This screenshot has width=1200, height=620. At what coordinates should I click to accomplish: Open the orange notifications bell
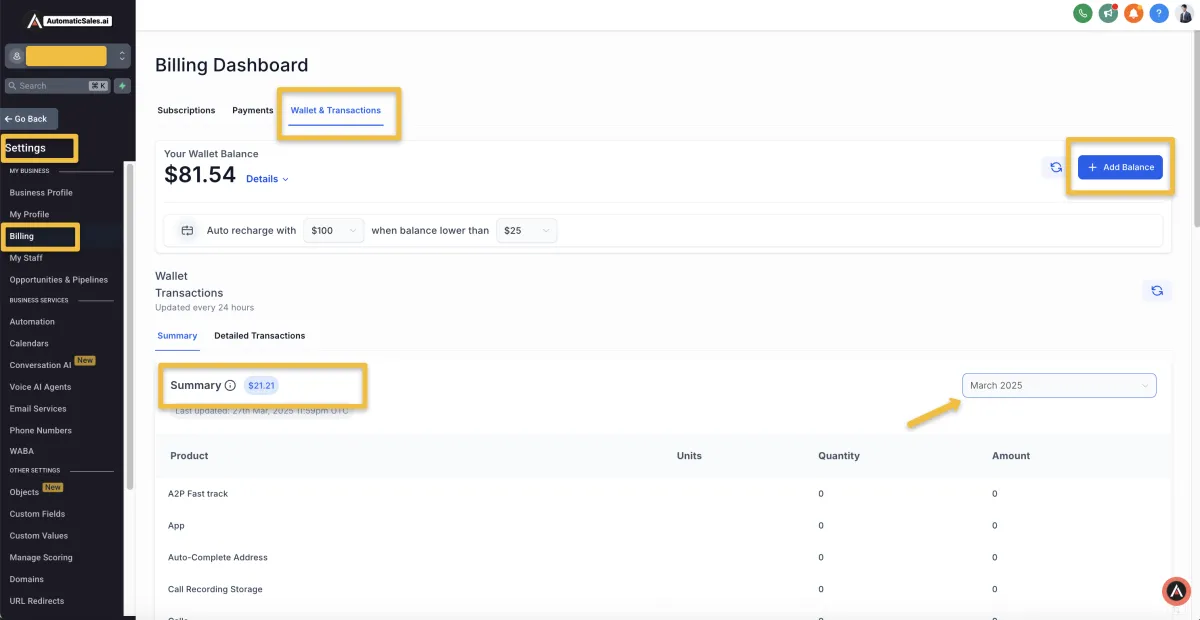click(x=1133, y=13)
